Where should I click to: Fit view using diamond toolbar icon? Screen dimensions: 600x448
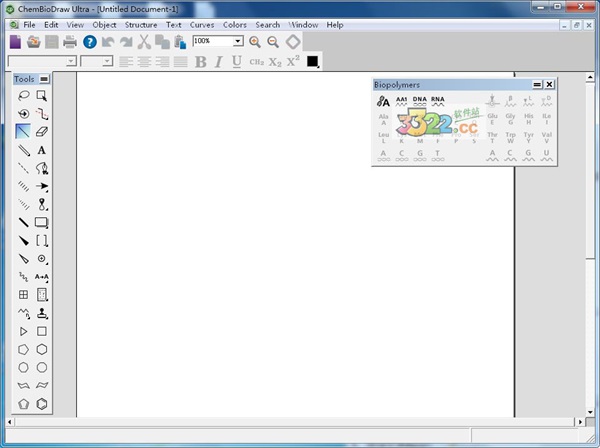(293, 42)
